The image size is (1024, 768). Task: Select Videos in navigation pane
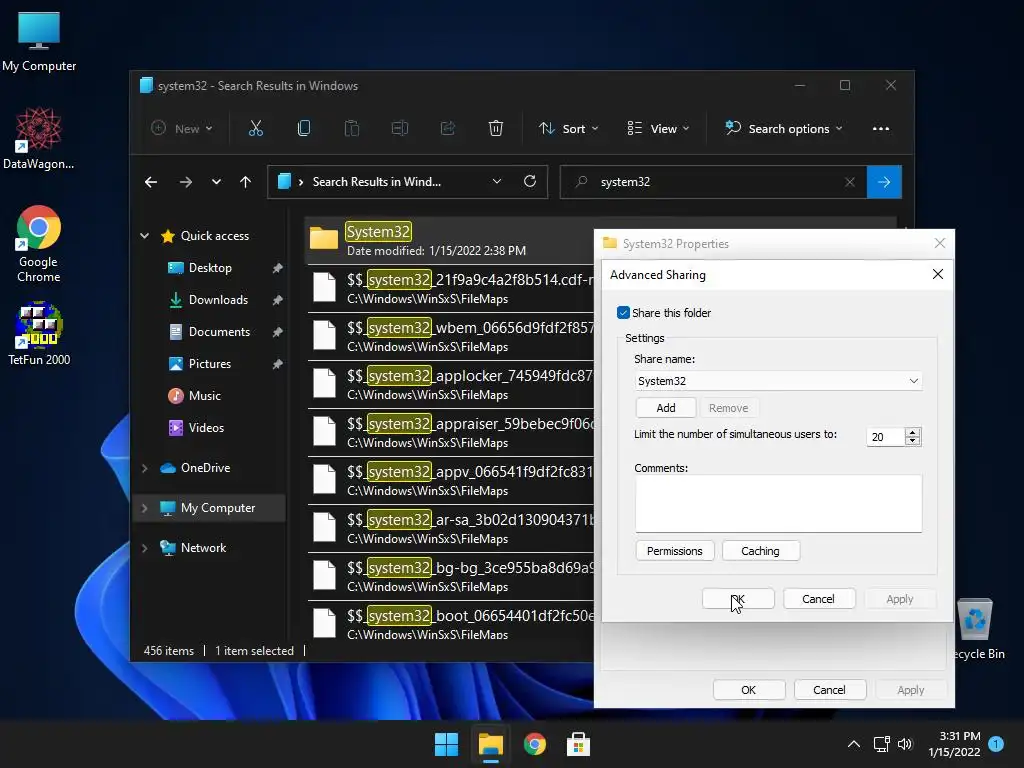206,428
